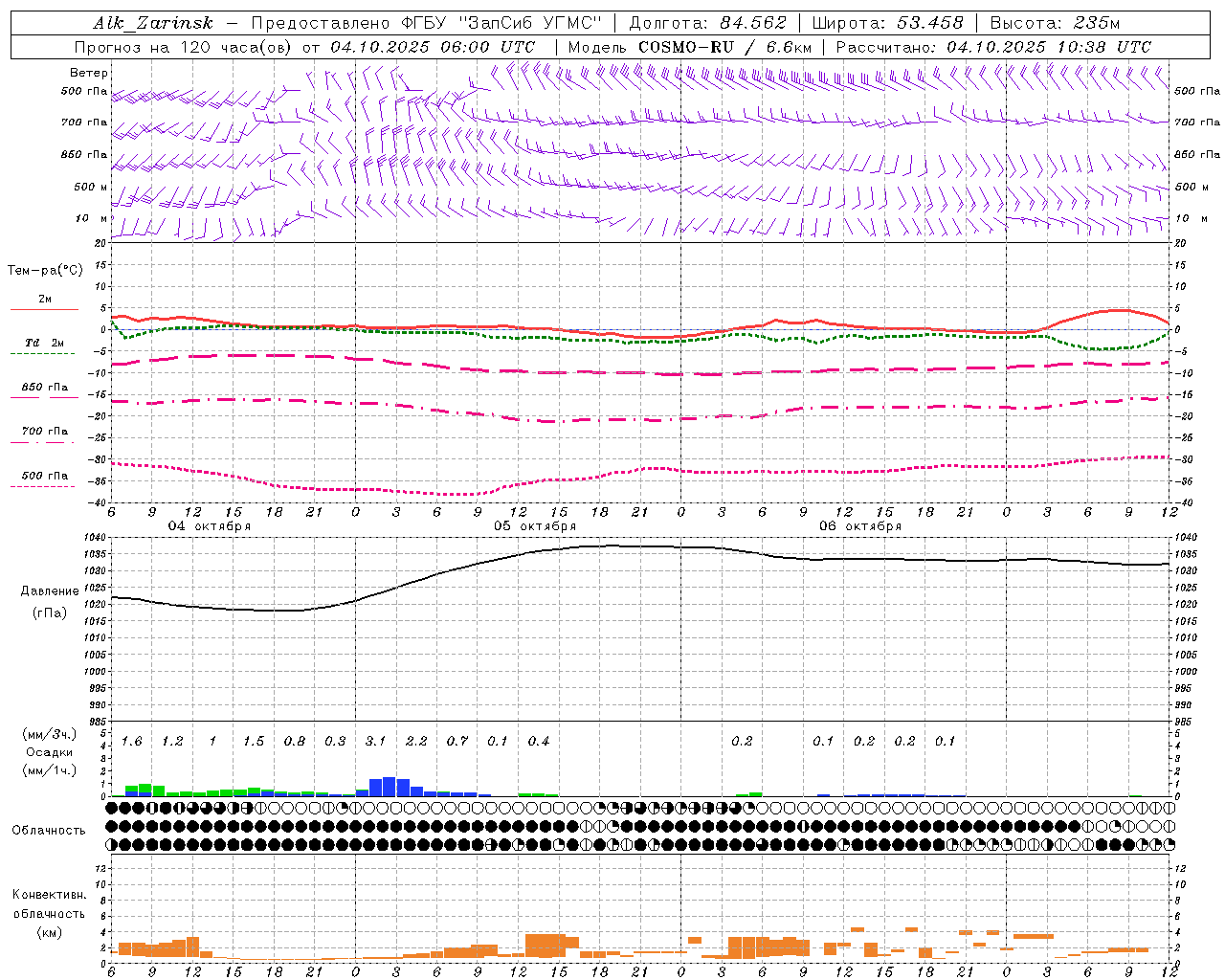
Task: Click the 'Td 2м' dew point legend entry
Action: pyautogui.click(x=44, y=343)
